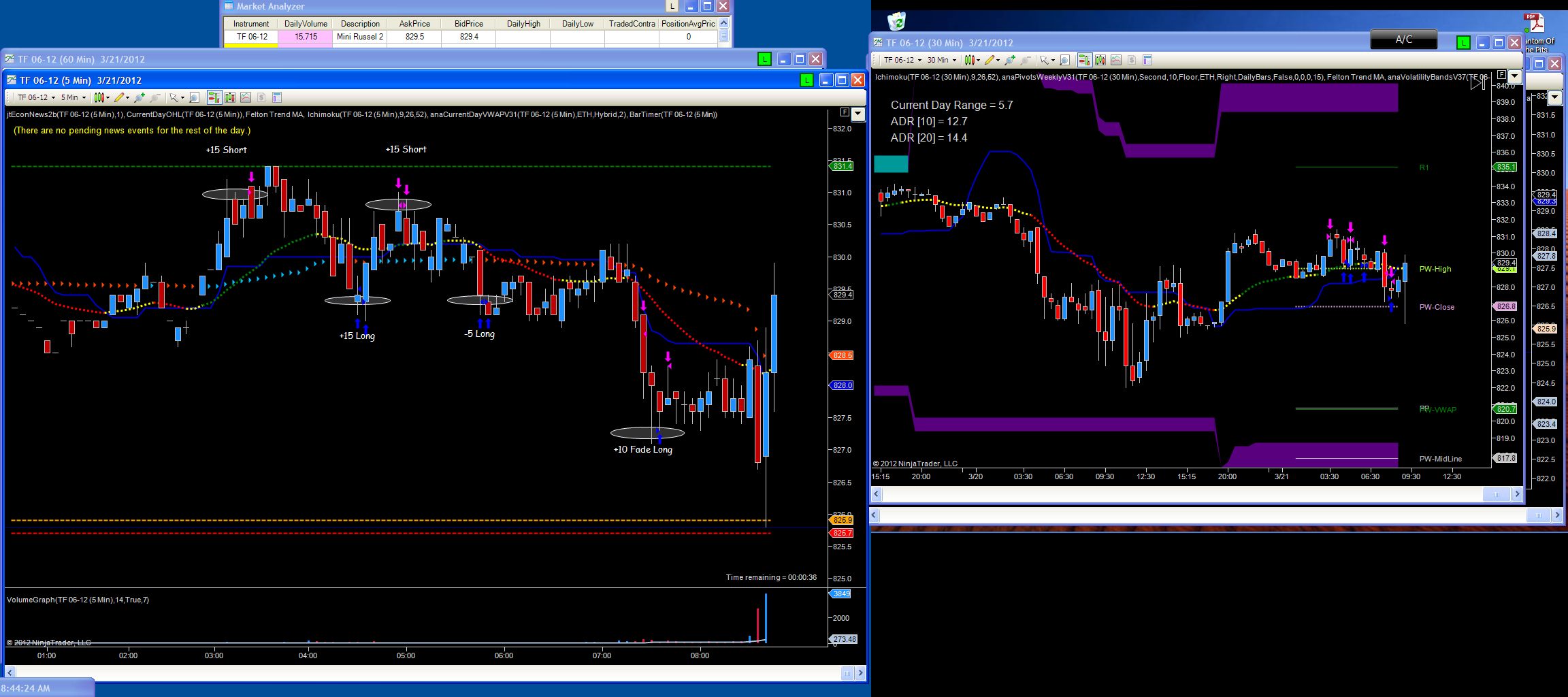Click 5 Min chart horizontal scrollbar left arrow
Screen dimensions: 1568x697
(x=10, y=673)
